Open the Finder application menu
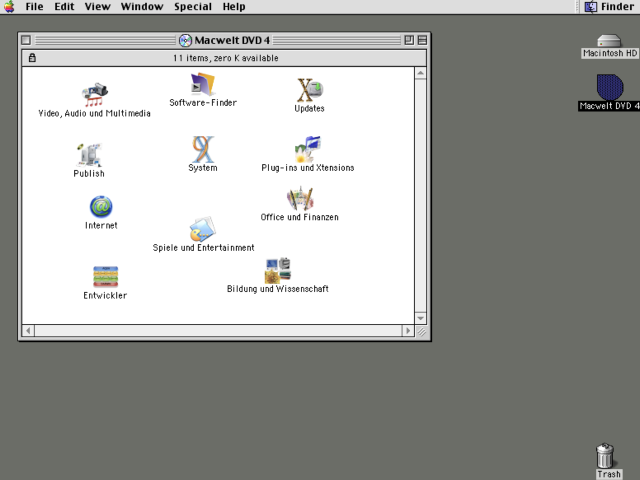Image resolution: width=640 pixels, height=480 pixels. click(609, 7)
